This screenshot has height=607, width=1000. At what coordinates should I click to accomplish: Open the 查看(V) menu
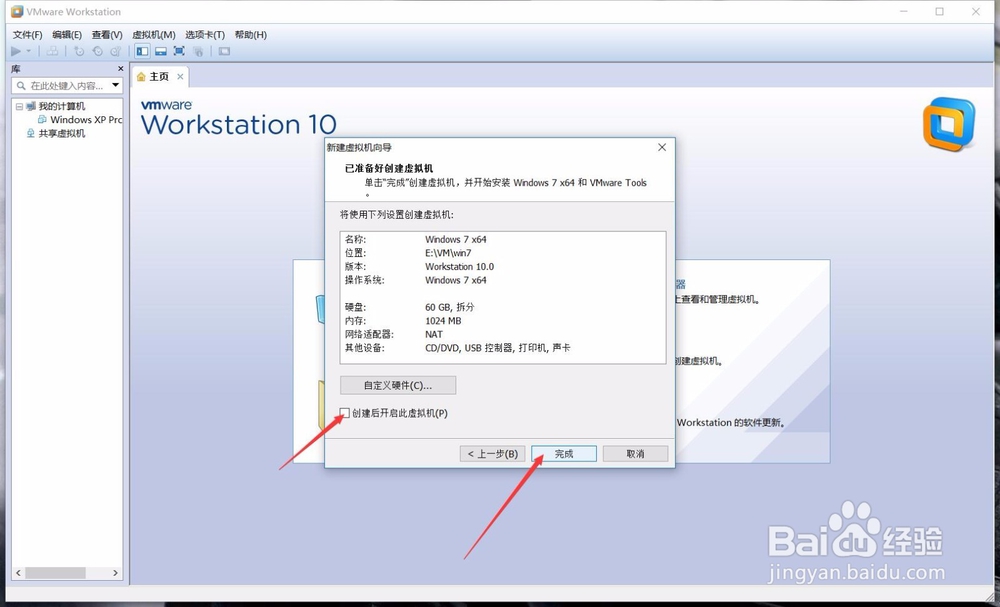pyautogui.click(x=107, y=34)
